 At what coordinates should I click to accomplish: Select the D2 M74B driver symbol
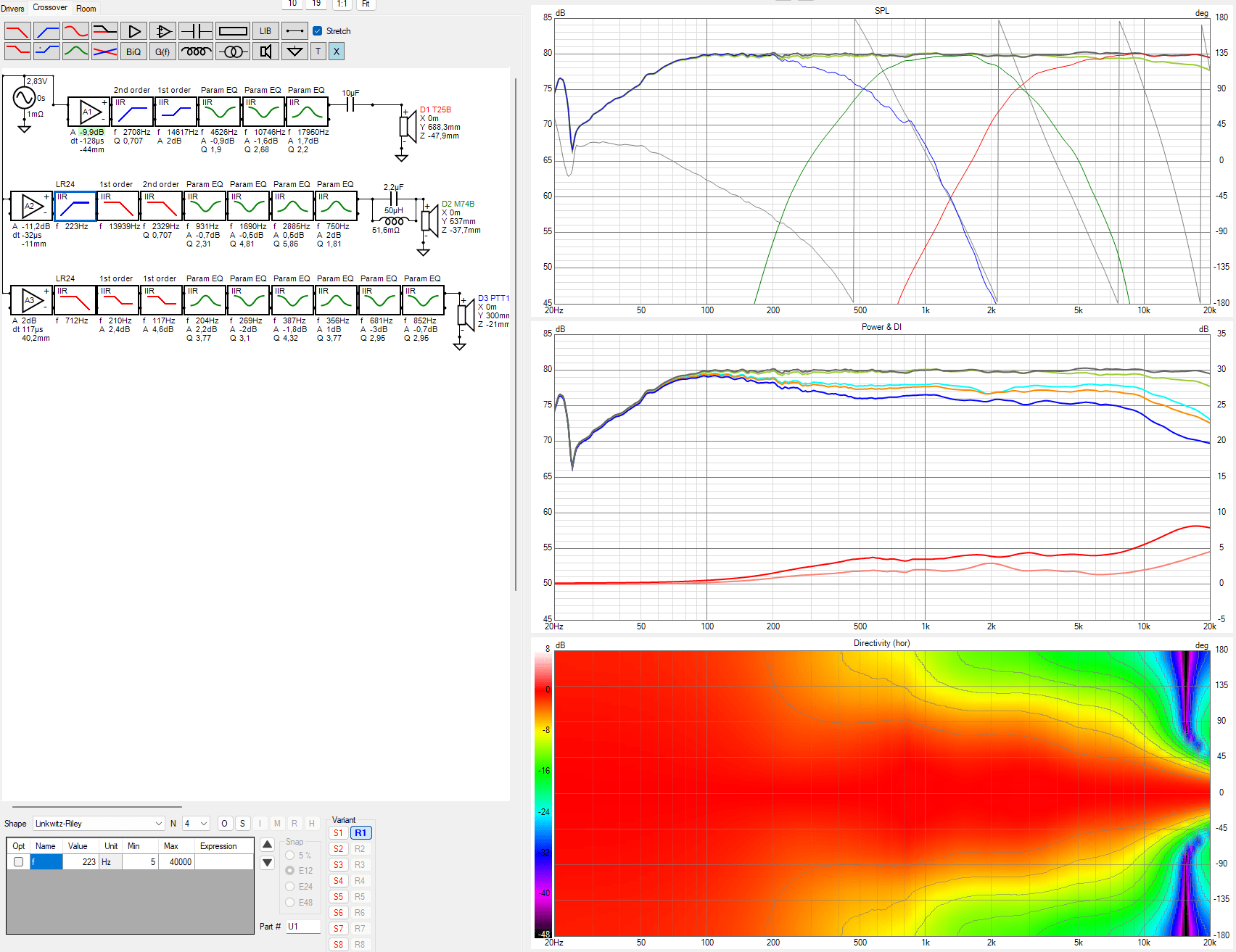pyautogui.click(x=429, y=221)
